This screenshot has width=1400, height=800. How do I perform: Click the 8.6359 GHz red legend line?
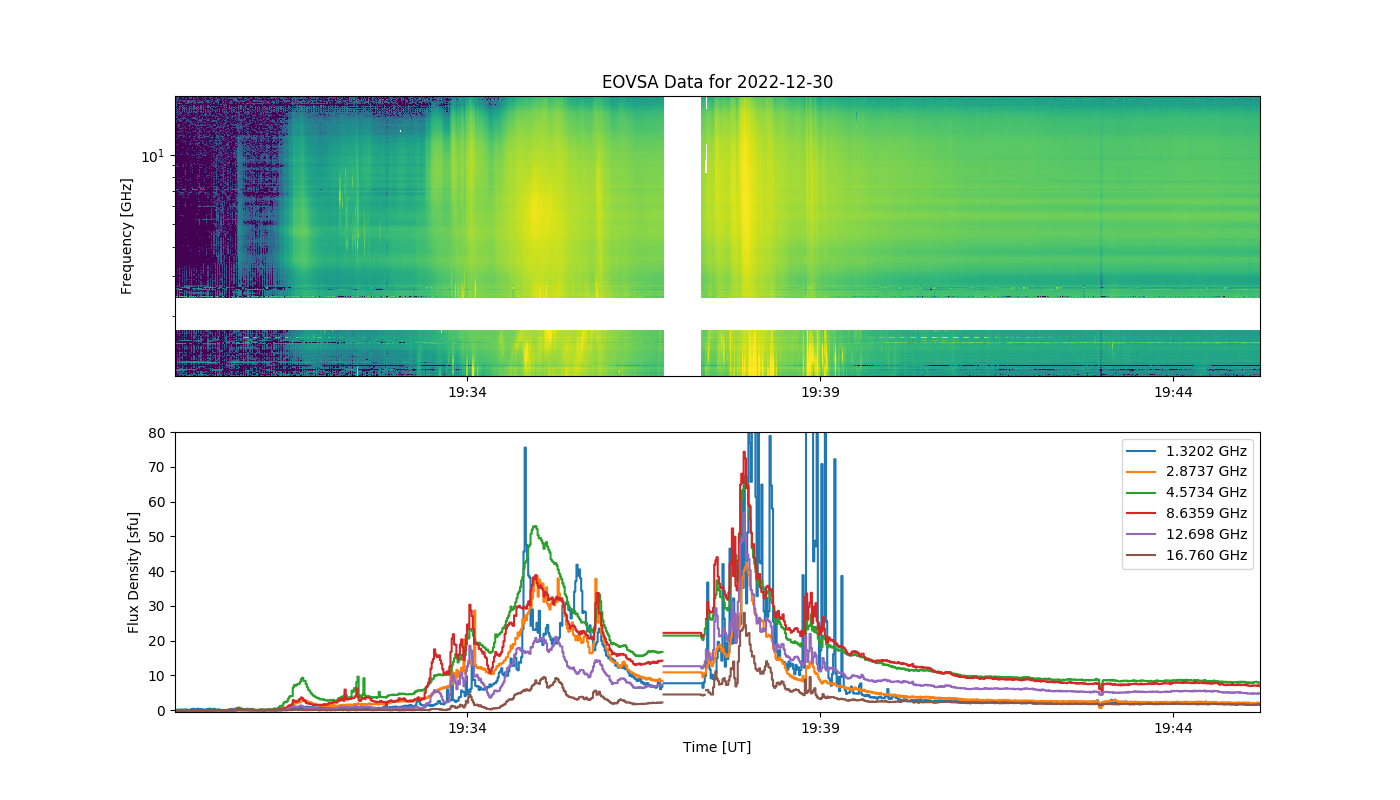pyautogui.click(x=1144, y=513)
